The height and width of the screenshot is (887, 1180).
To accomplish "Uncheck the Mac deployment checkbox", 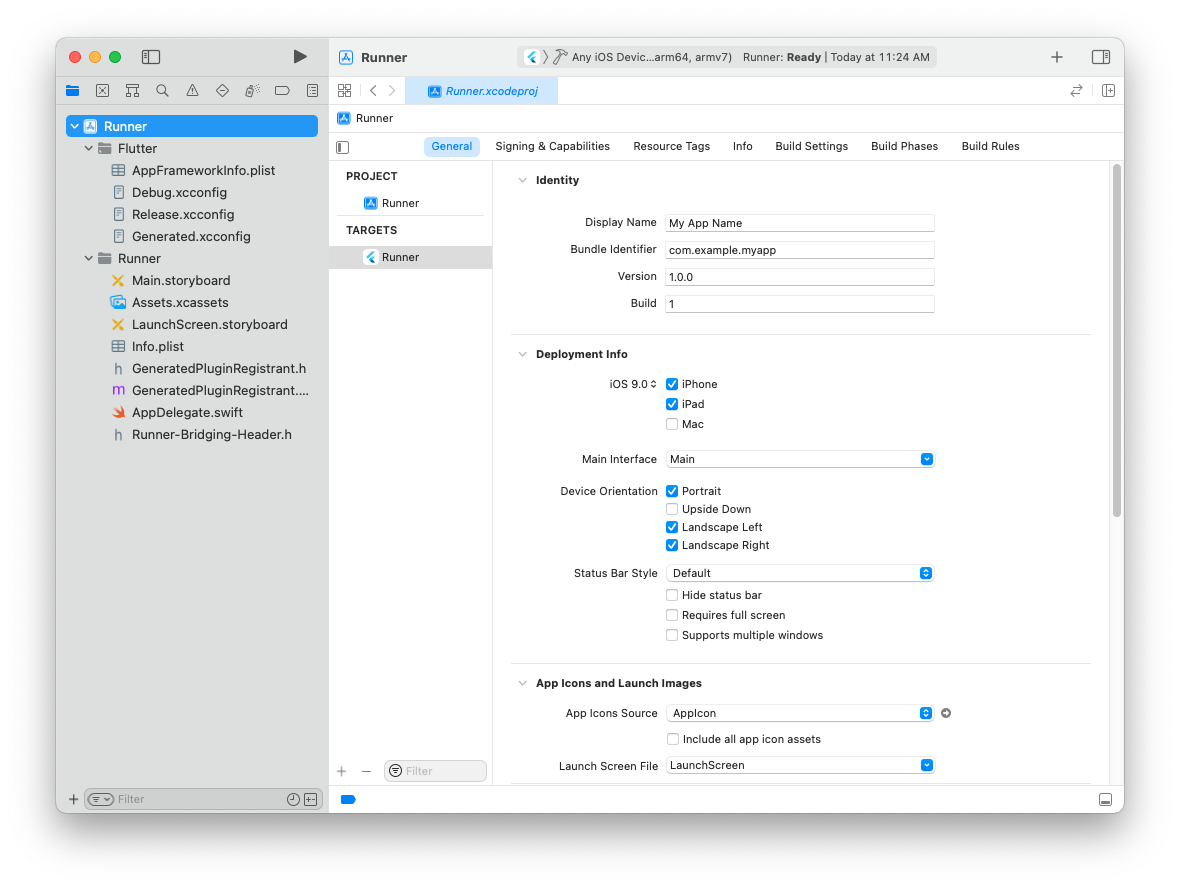I will click(672, 423).
